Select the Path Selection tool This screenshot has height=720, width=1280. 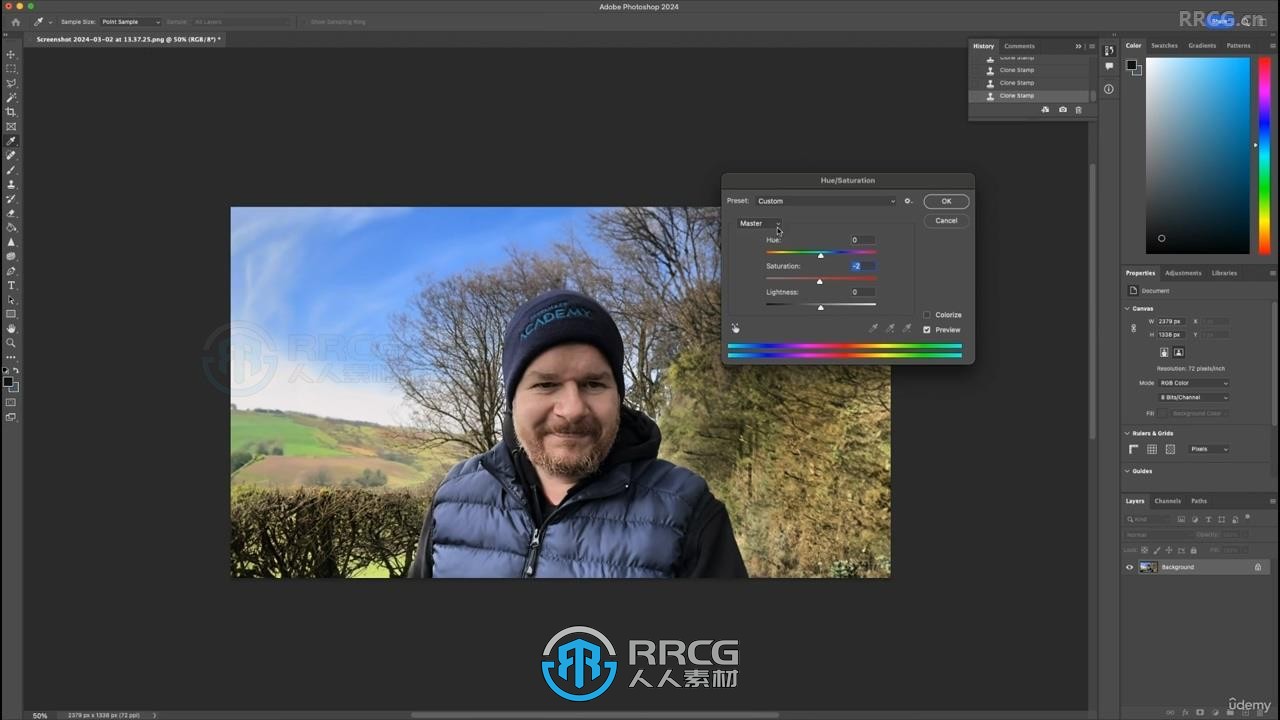11,300
